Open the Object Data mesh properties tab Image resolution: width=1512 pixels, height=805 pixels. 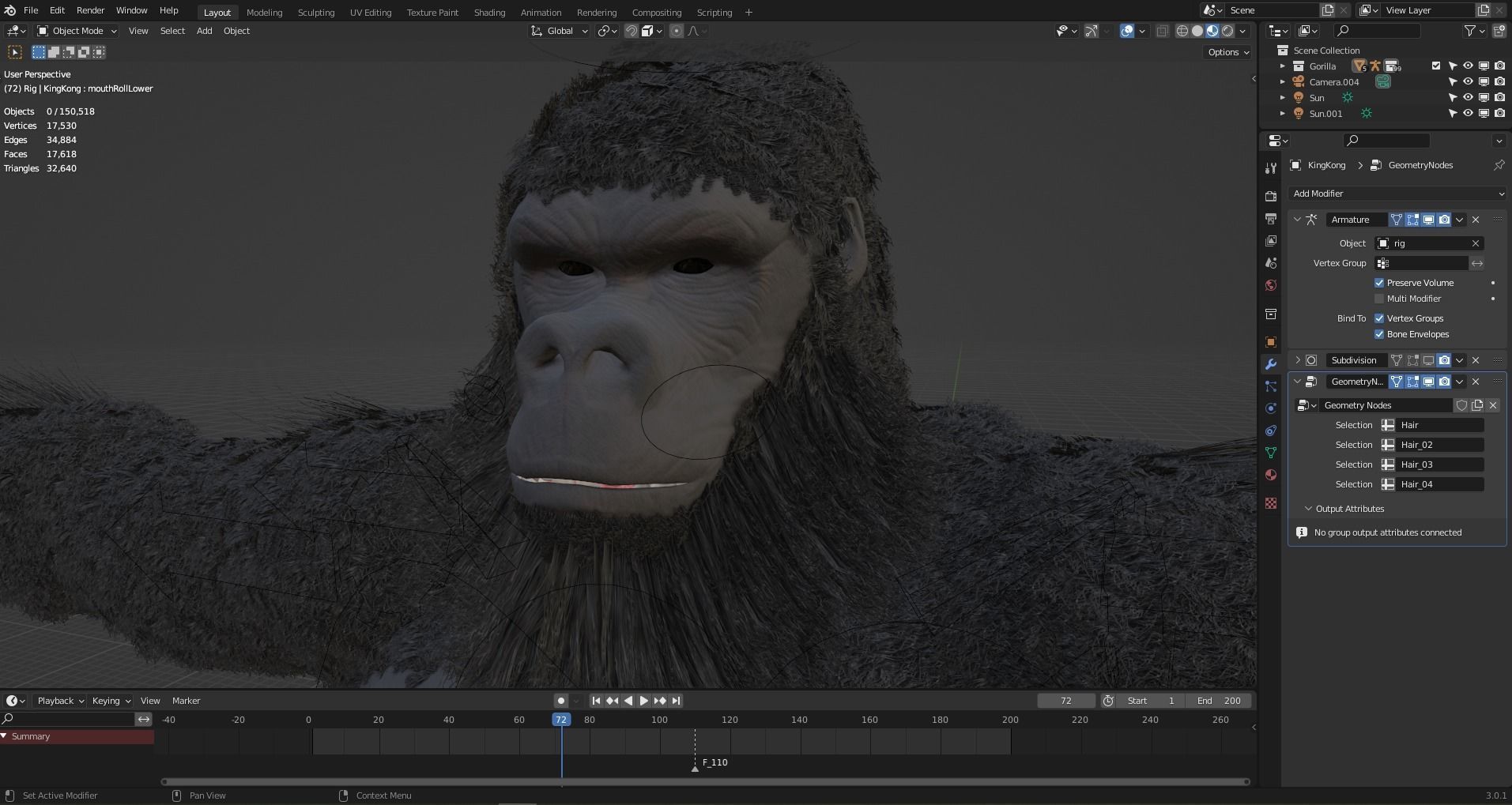[x=1271, y=453]
